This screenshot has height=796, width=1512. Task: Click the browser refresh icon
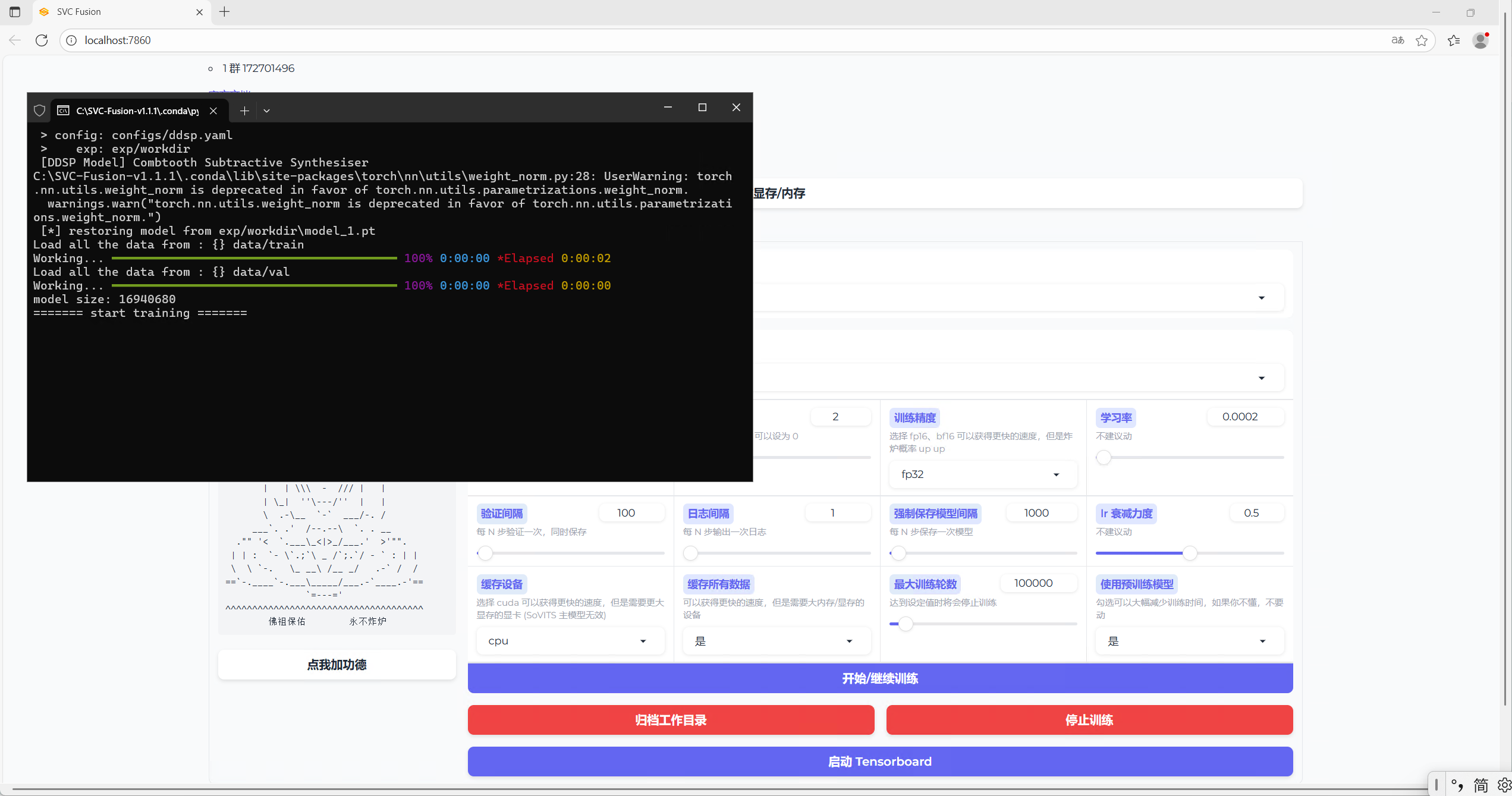(42, 40)
